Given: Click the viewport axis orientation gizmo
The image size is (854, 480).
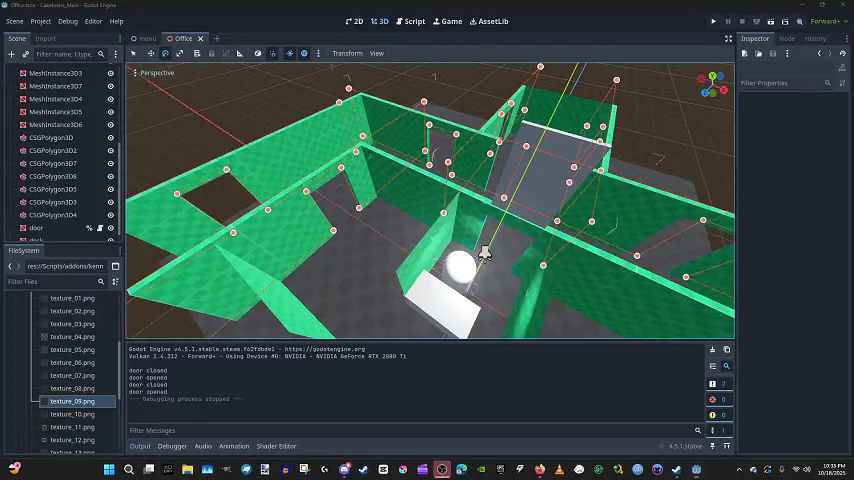Looking at the screenshot, I should click(x=713, y=84).
